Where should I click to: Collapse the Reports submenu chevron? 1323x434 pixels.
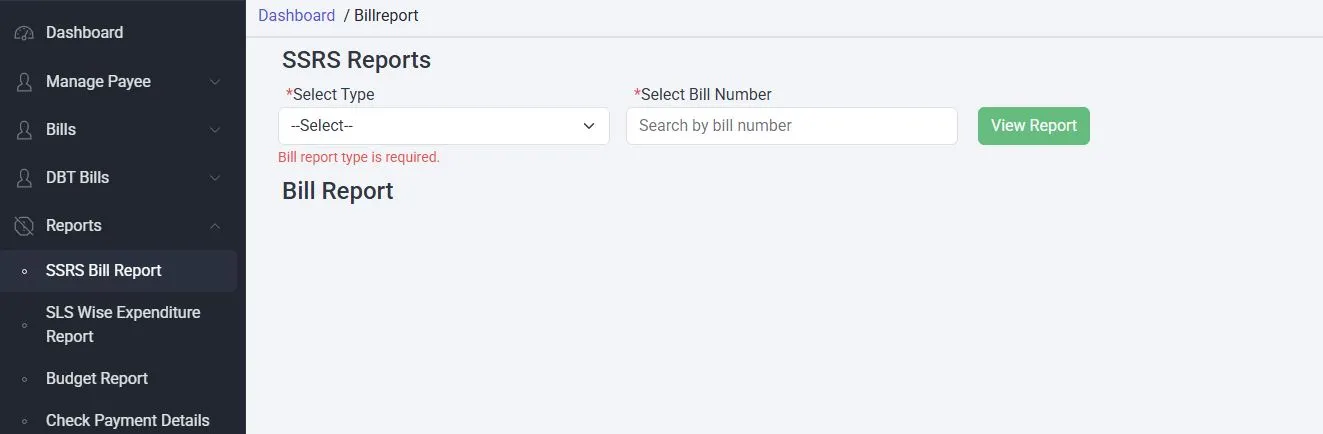(215, 226)
